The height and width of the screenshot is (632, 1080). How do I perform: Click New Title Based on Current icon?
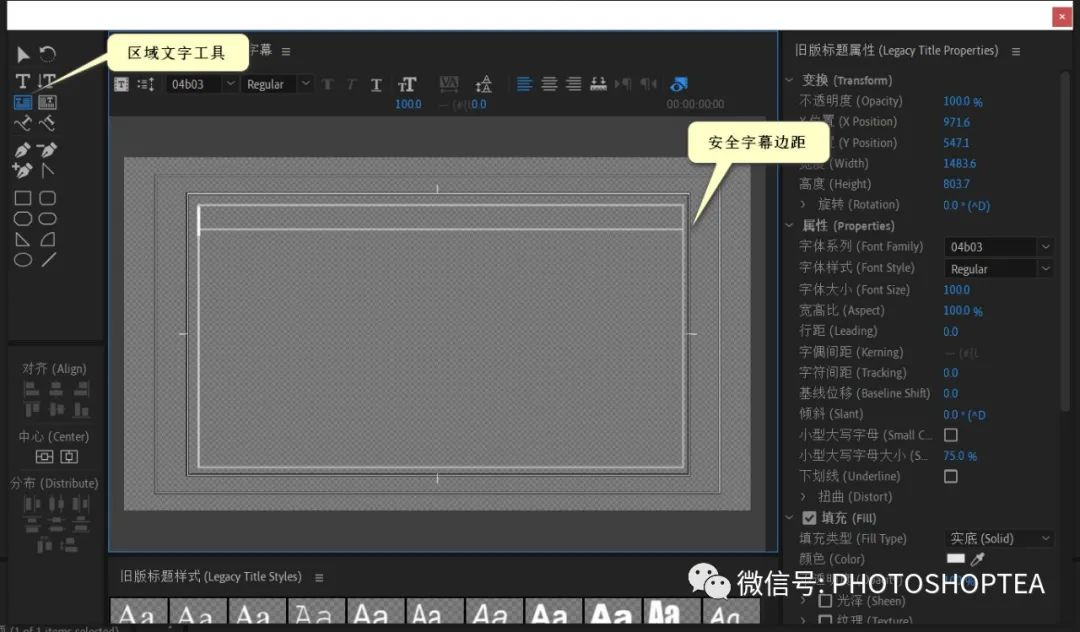tap(121, 84)
